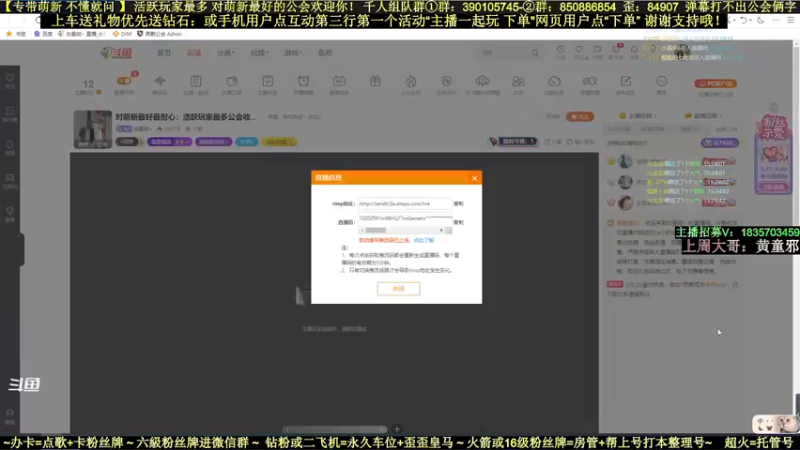Click the plus button beside the bottom scrollbar
Viewport: 800px width, 450px height.
pyautogui.click(x=396, y=429)
